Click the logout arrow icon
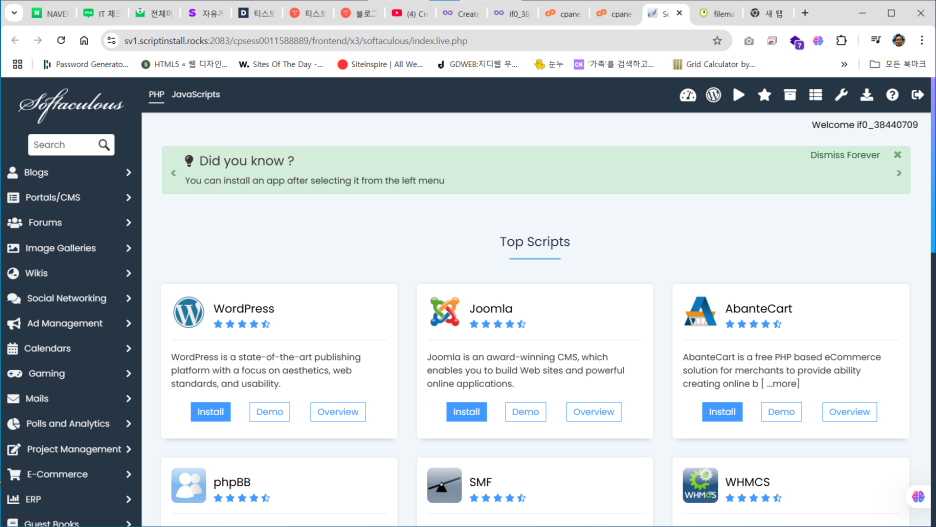The height and width of the screenshot is (527, 936). [x=918, y=95]
